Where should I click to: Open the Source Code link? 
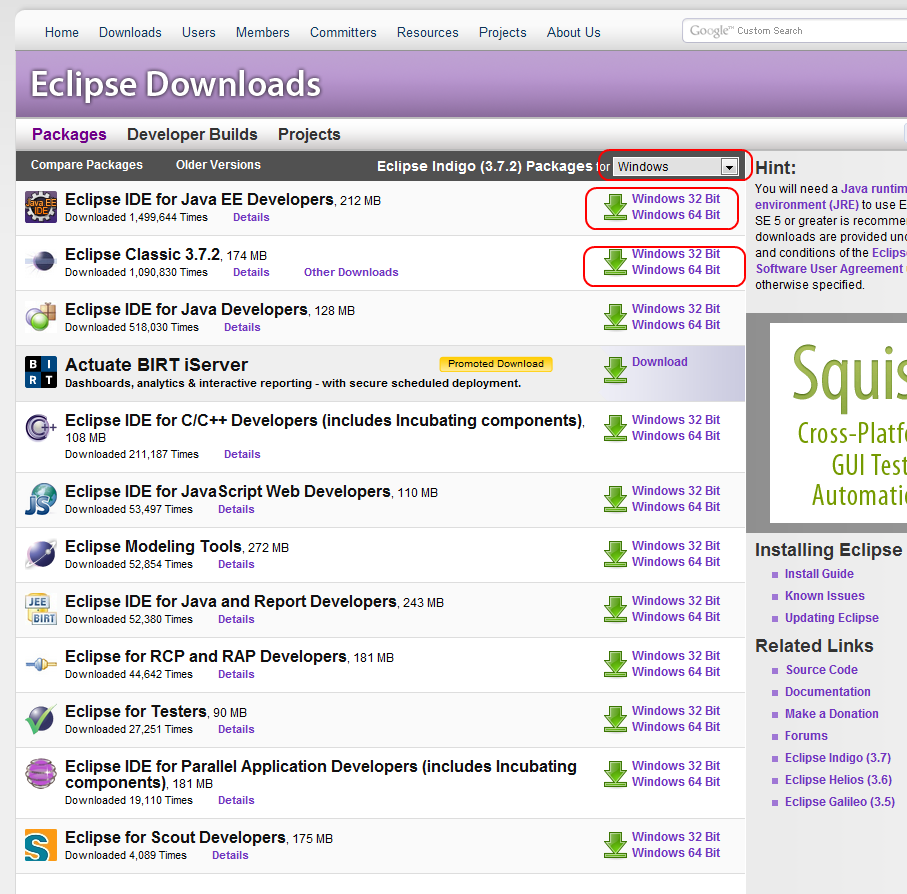tap(821, 670)
